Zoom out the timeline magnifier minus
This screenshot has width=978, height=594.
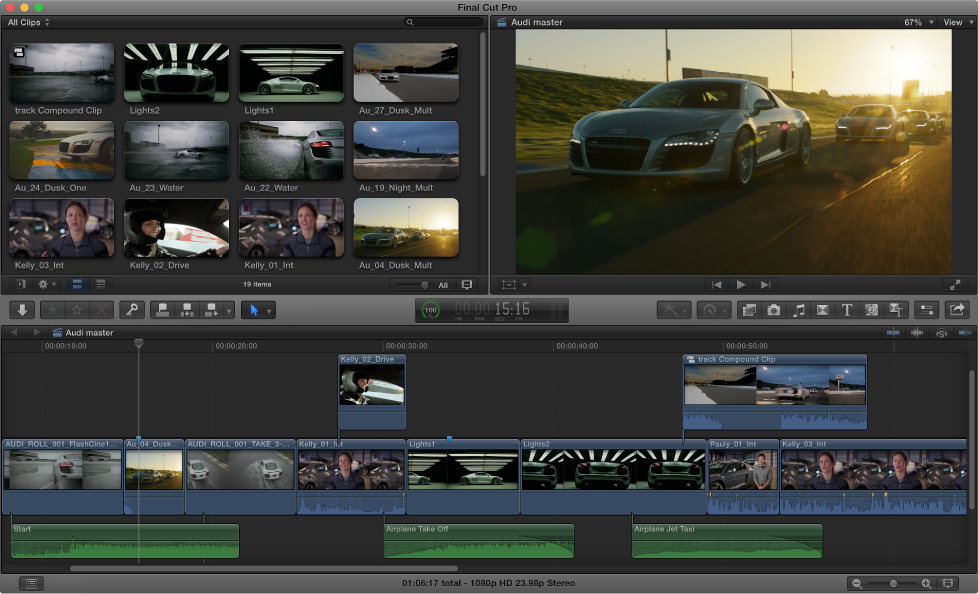pyautogui.click(x=857, y=583)
